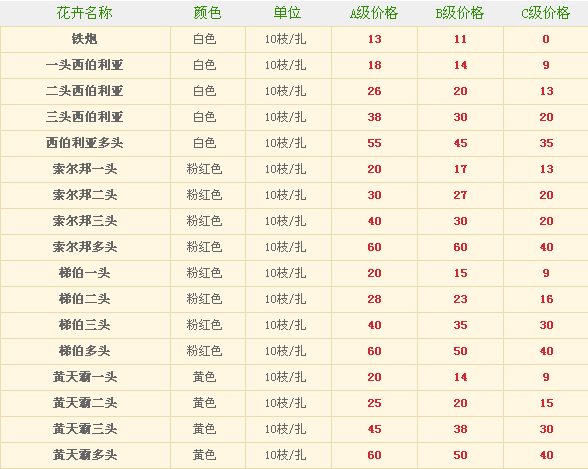Click the 花卉名称 column header
Image resolution: width=588 pixels, height=469 pixels.
tap(84, 13)
